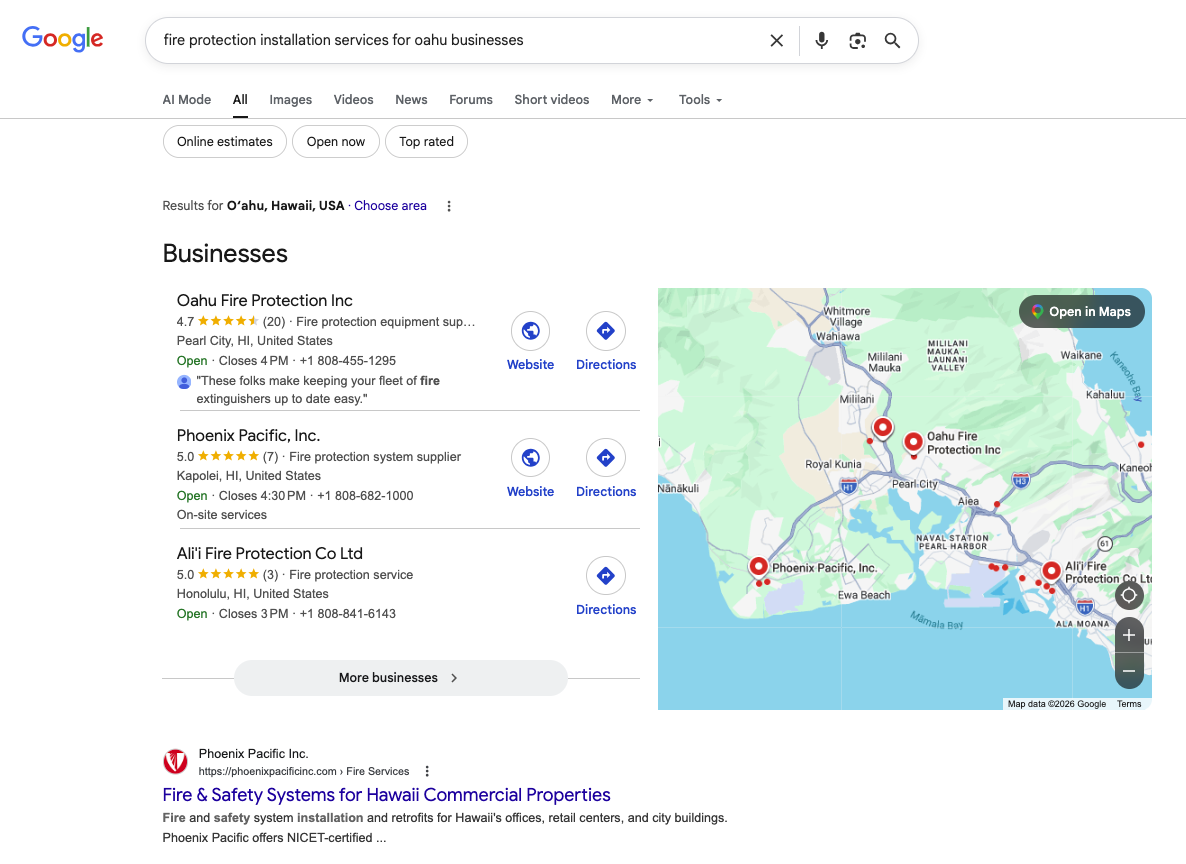The height and width of the screenshot is (864, 1186).
Task: Click Oahu Fire Protection Inc map pin
Action: coord(914,441)
